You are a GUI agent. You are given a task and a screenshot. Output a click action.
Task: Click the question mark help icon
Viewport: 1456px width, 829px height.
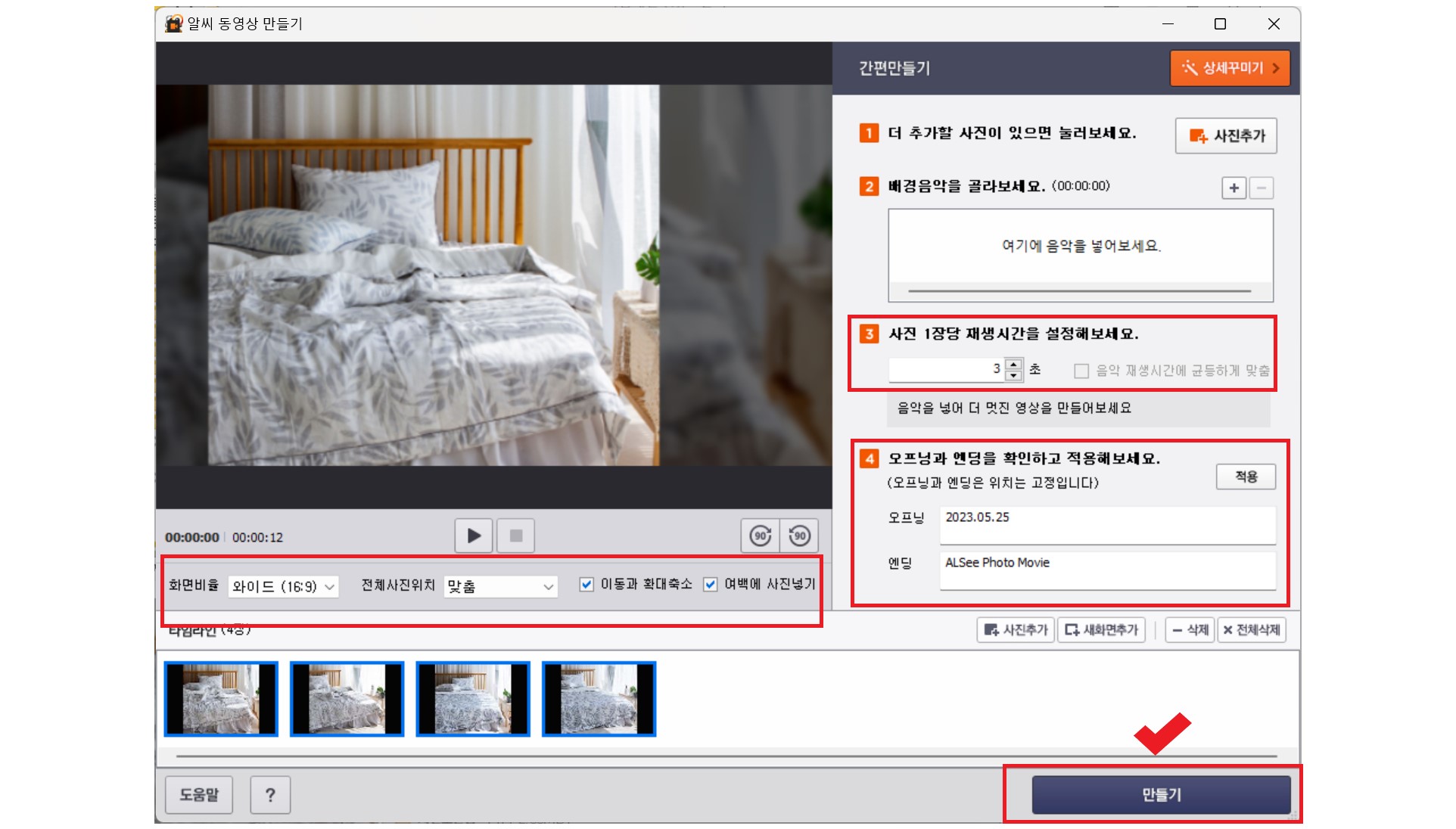270,795
